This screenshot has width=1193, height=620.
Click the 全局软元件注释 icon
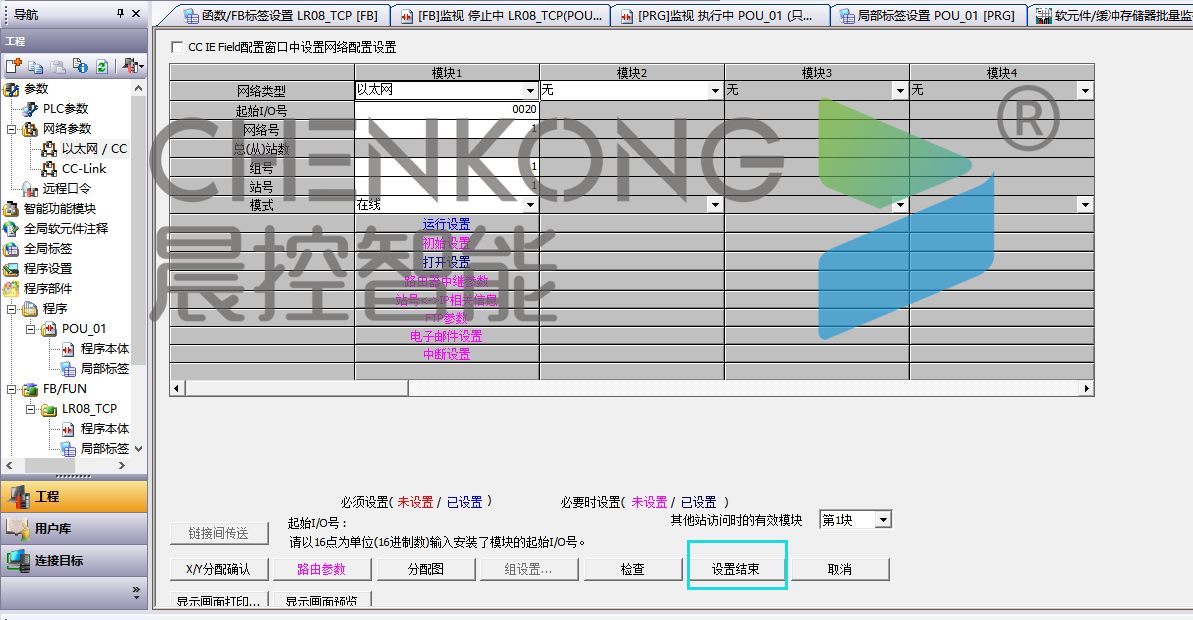(x=11, y=228)
